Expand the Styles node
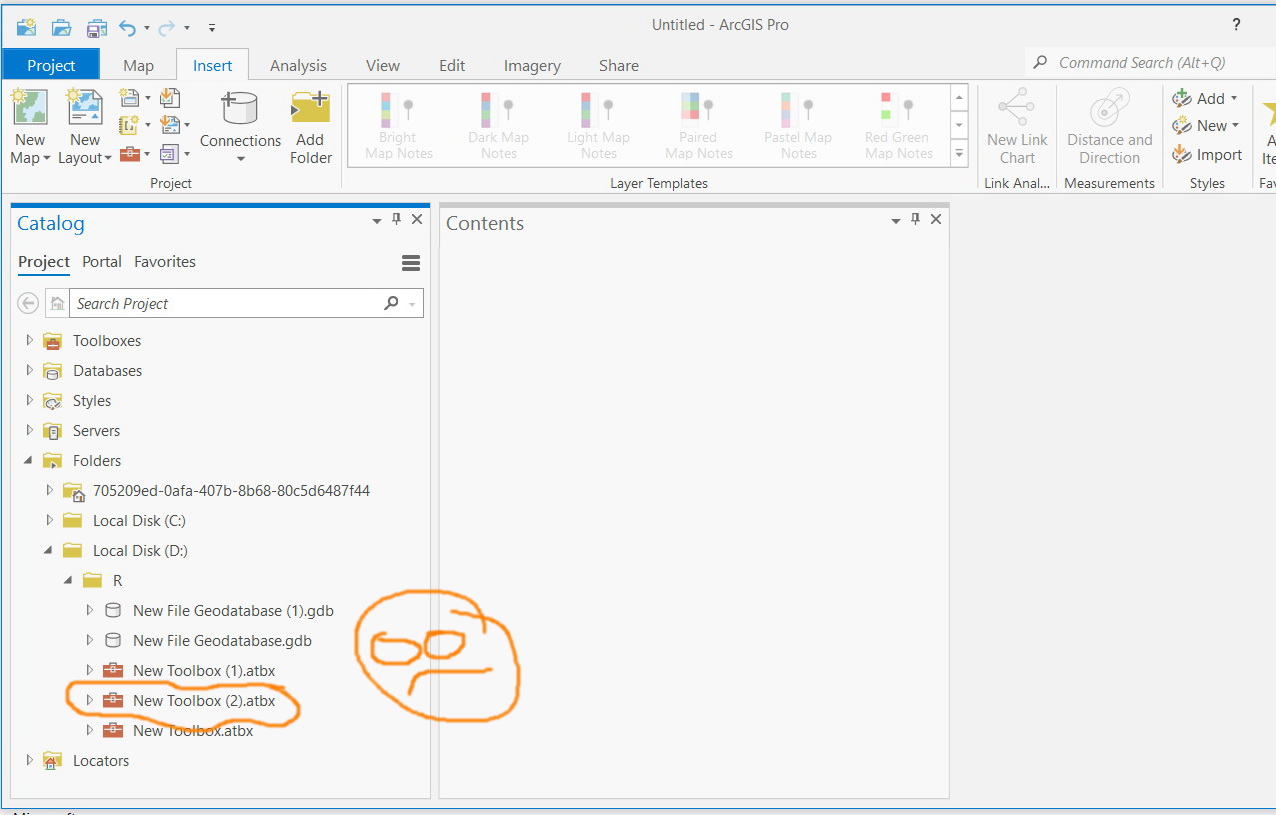The height and width of the screenshot is (815, 1276). 29,401
